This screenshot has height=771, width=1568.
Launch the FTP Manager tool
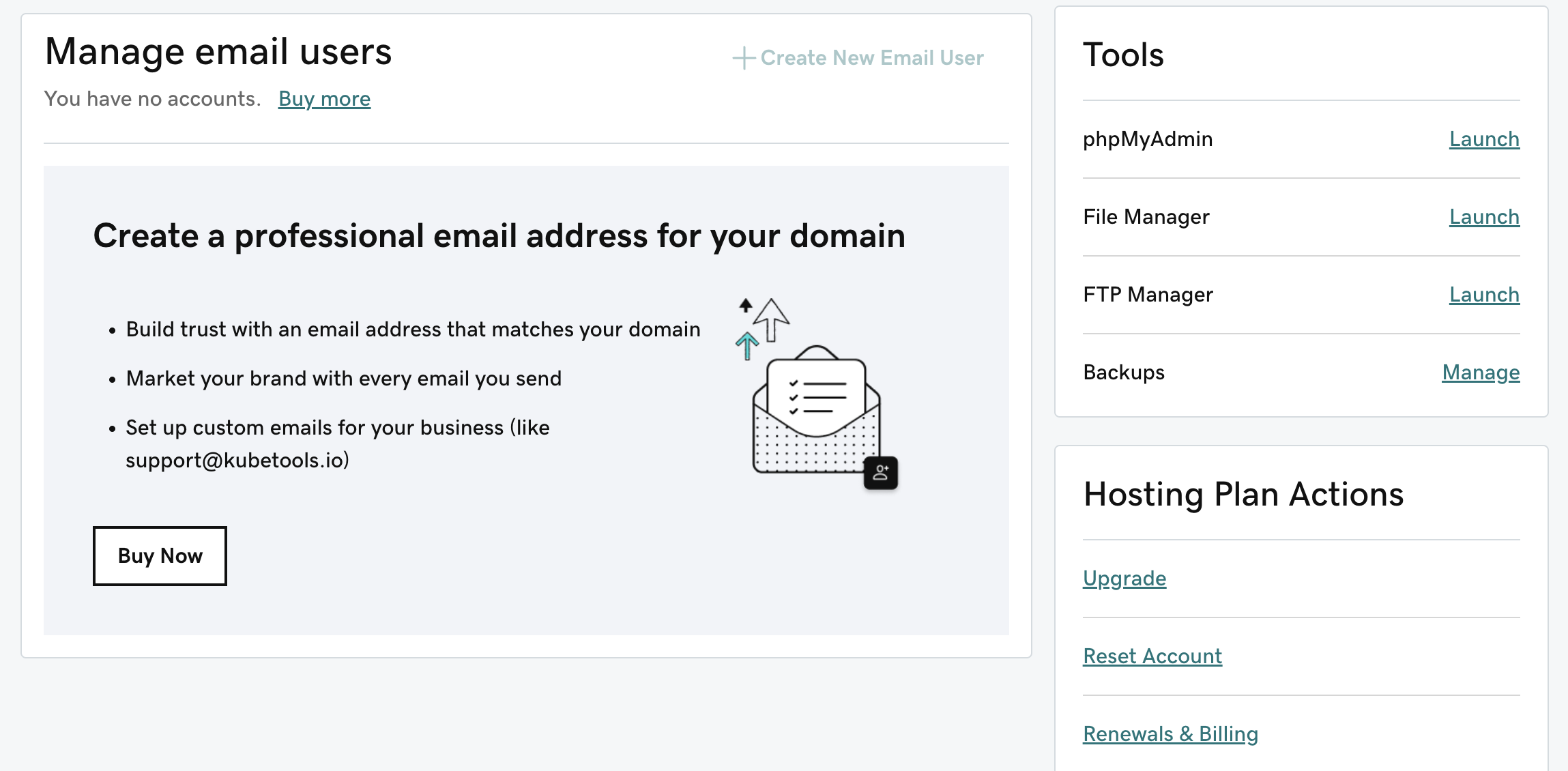coord(1484,295)
